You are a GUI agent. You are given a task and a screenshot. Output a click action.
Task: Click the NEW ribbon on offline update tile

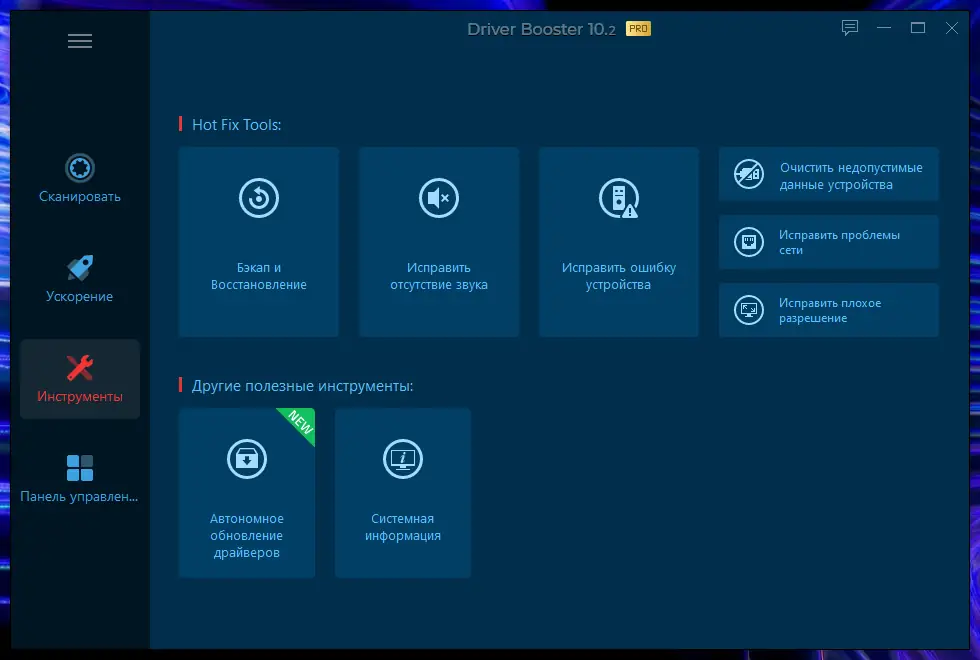[301, 423]
